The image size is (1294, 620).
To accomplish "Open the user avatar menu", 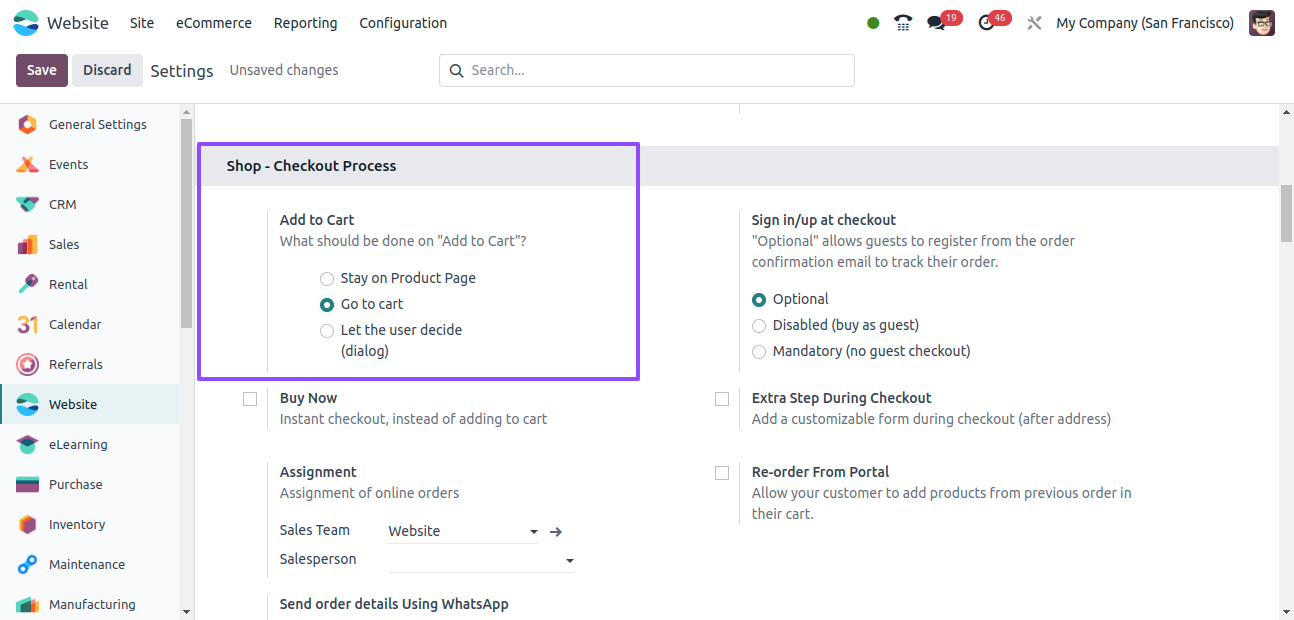I will coord(1262,23).
